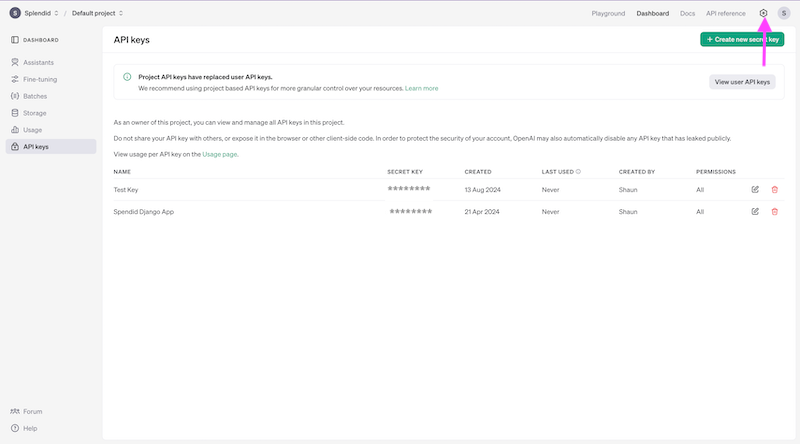This screenshot has height=444, width=800.
Task: Click the Usage chart icon
Action: pyautogui.click(x=15, y=130)
